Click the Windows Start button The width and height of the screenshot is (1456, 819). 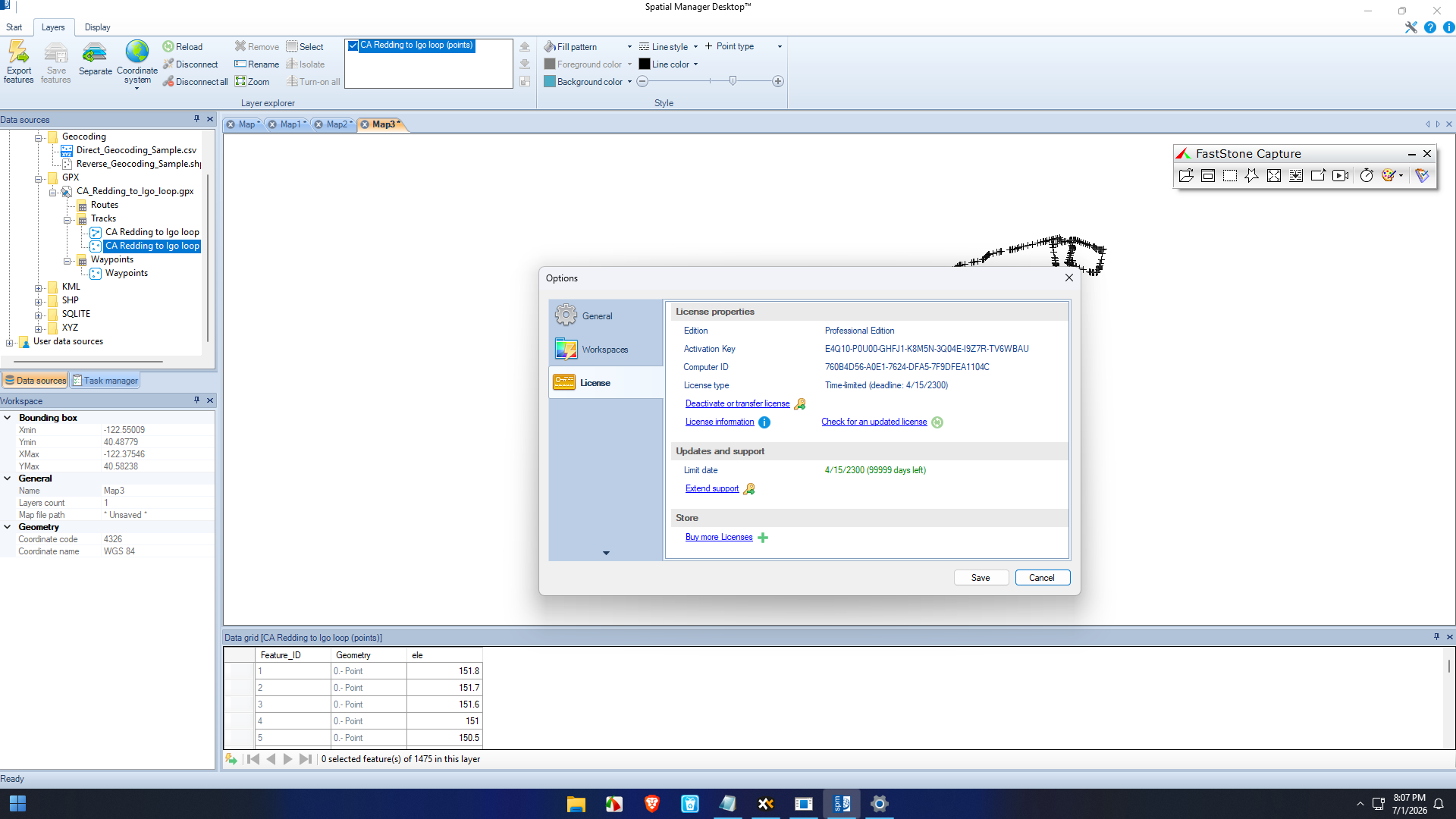point(17,804)
